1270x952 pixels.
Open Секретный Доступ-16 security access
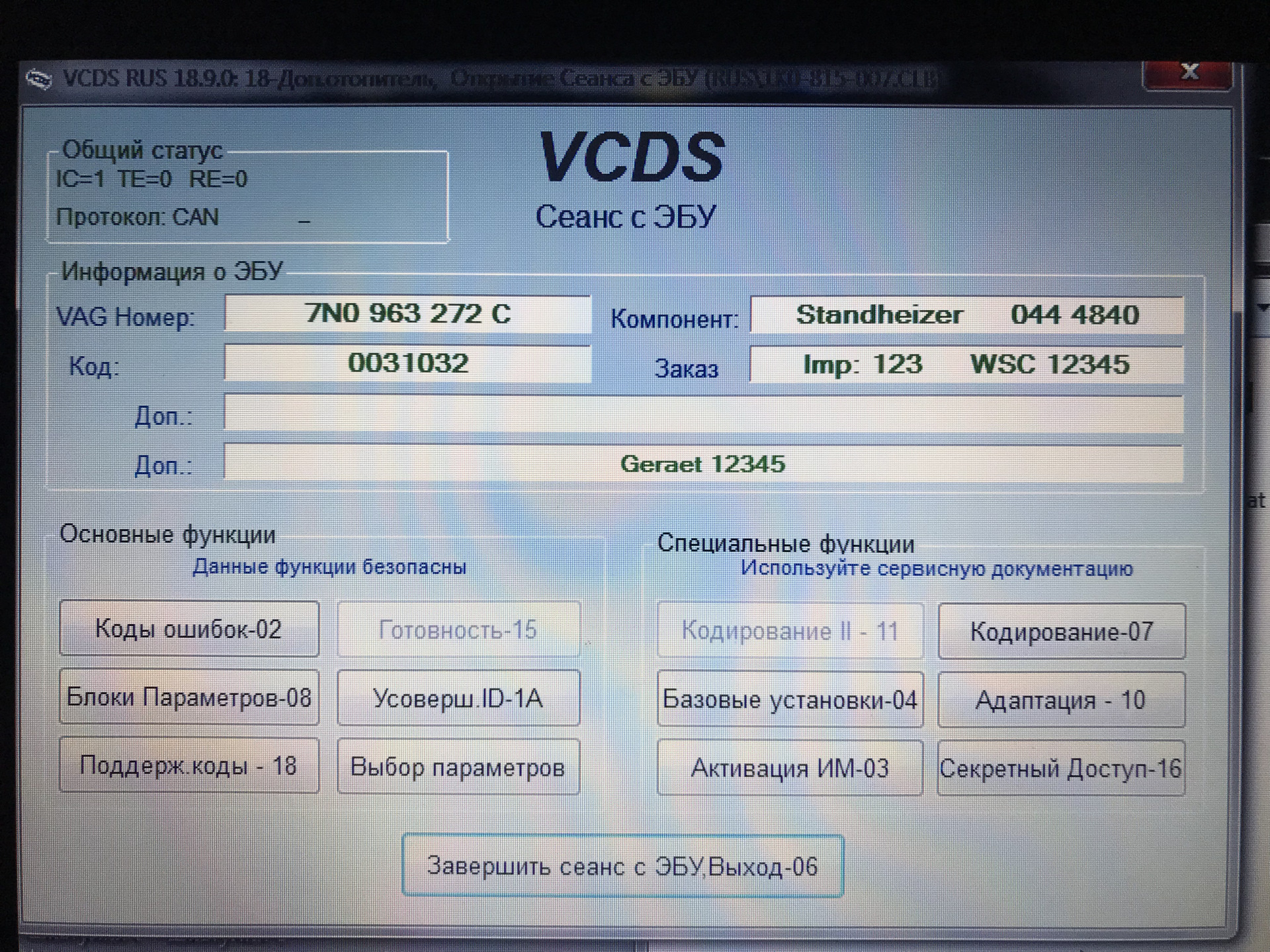1061,768
